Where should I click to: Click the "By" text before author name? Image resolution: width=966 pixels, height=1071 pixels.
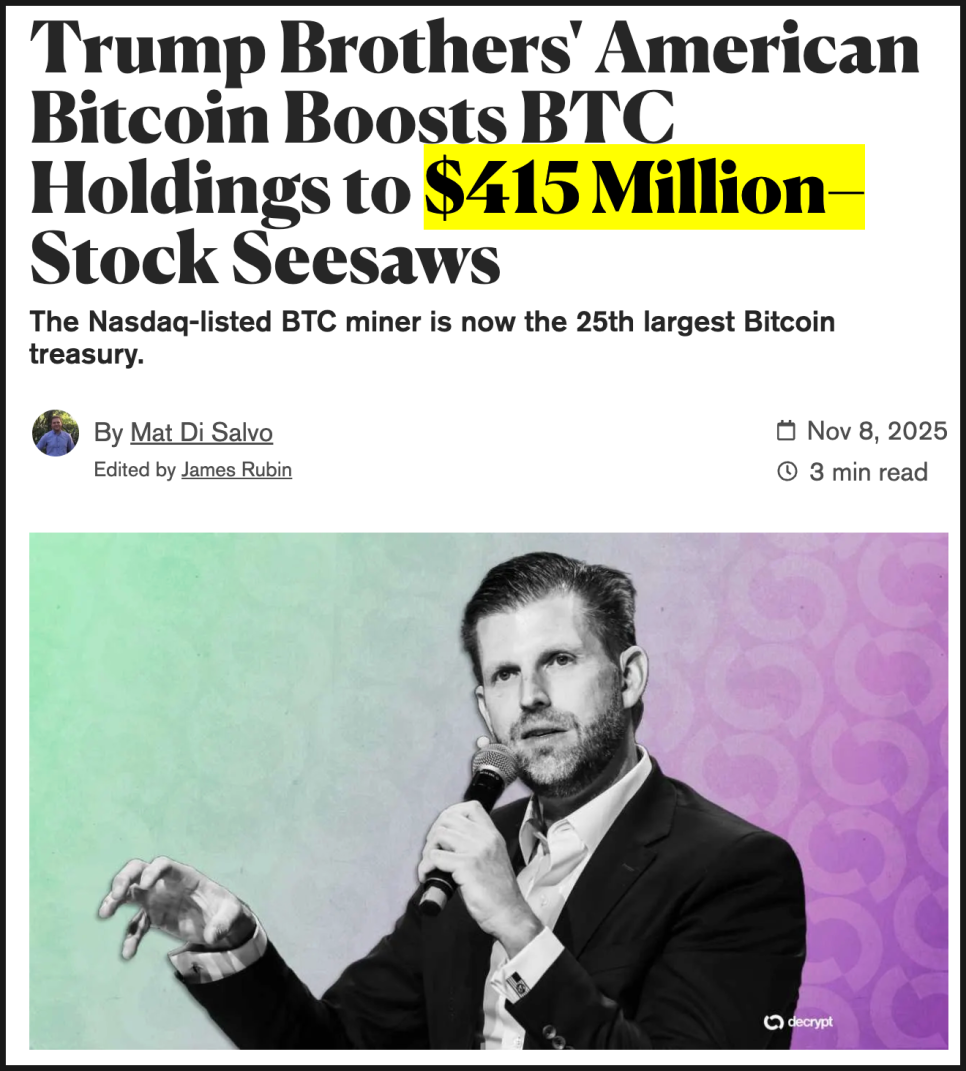pyautogui.click(x=108, y=432)
